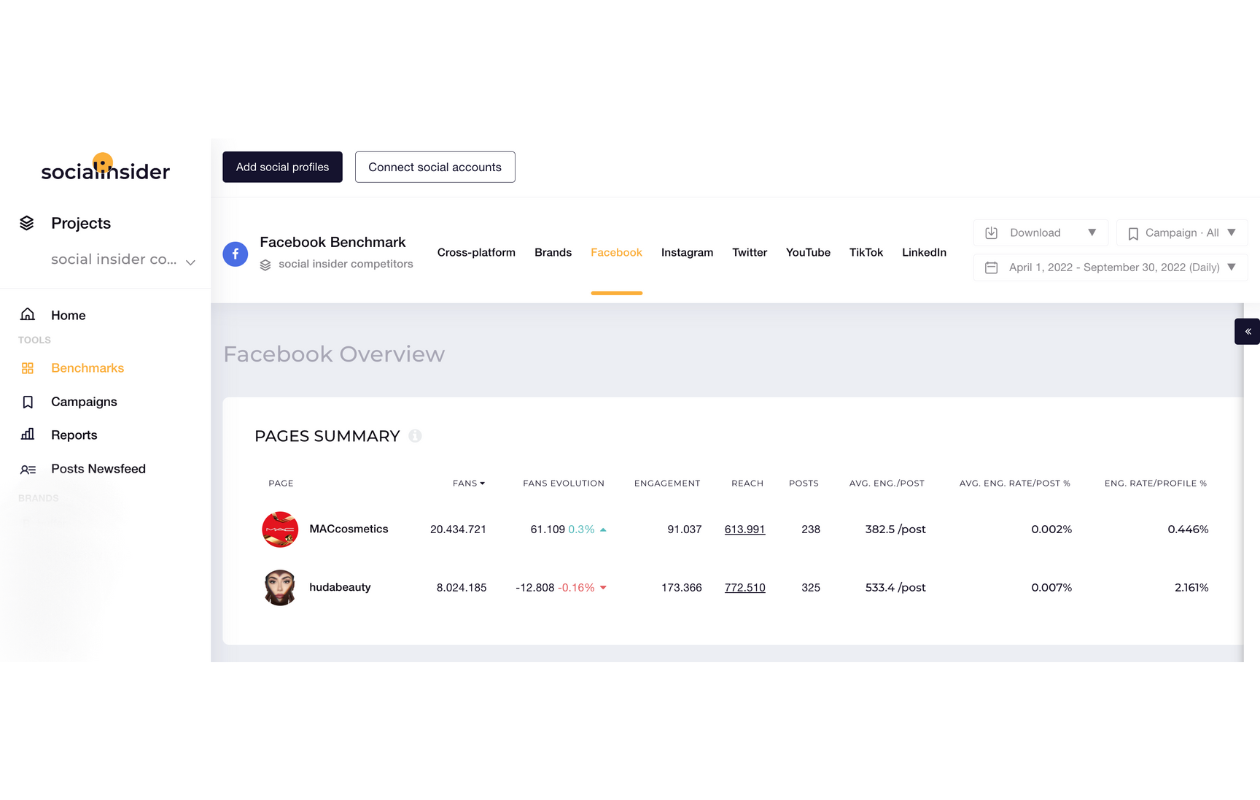Click Add social profiles button
The width and height of the screenshot is (1260, 800).
pyautogui.click(x=282, y=167)
